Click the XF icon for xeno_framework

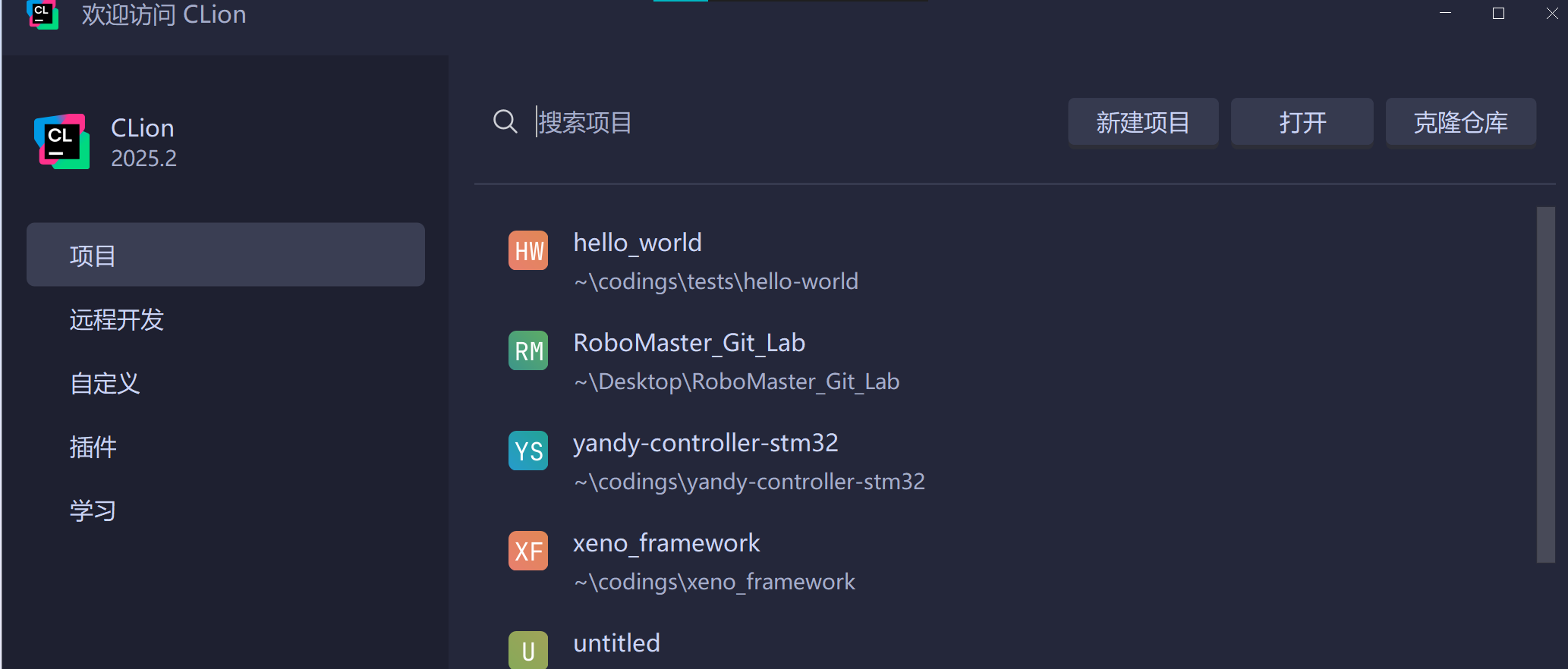pyautogui.click(x=528, y=551)
